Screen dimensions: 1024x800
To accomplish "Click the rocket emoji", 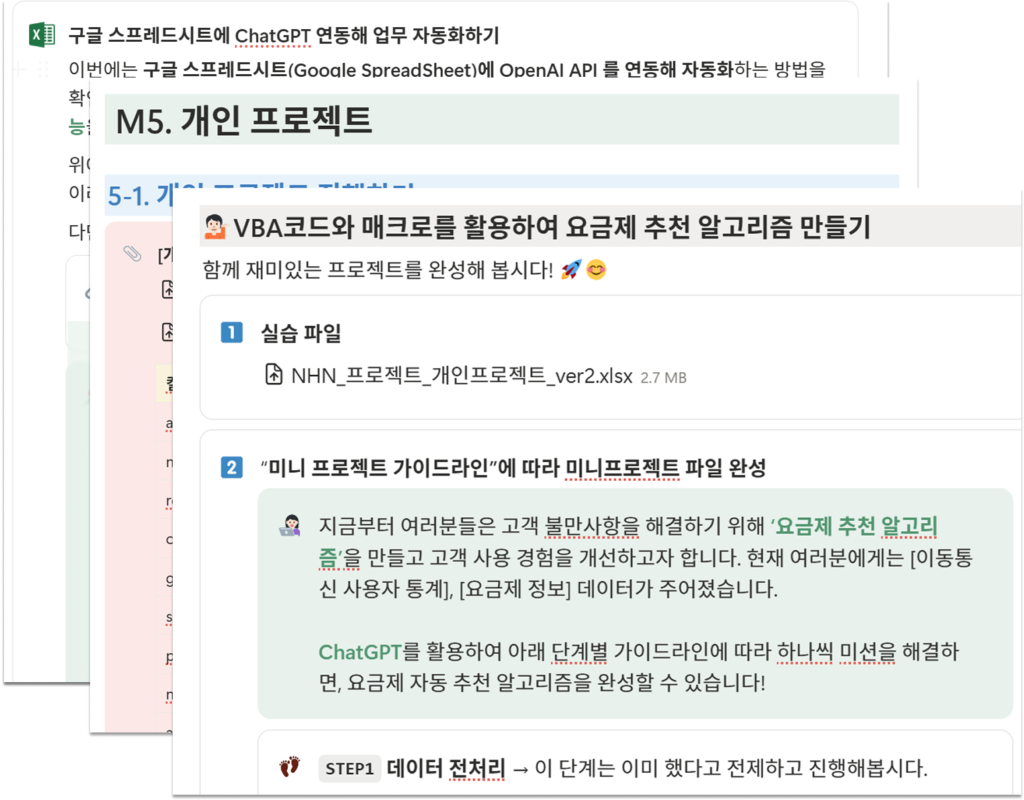I will 571,270.
